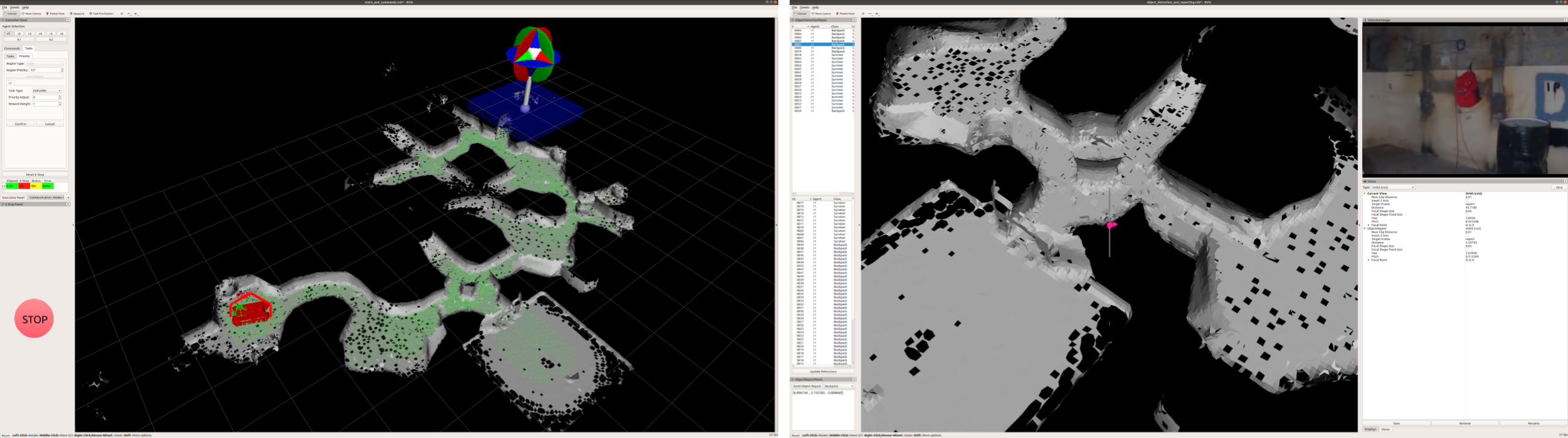Viewport: 1568px width, 438px height.
Task: Collapse the ObjectReport view tree item
Action: (1365, 229)
